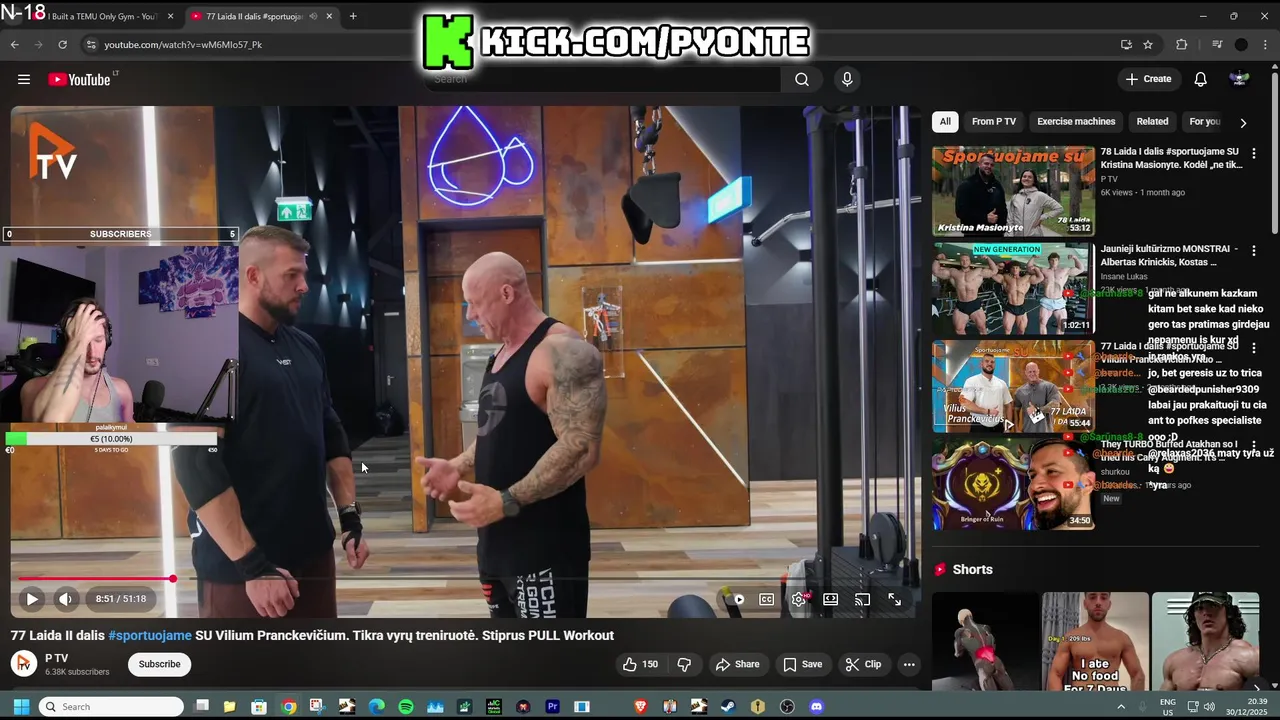Open options menu for TURBO Buffed Atakhan video
The image size is (1280, 720).
click(x=1253, y=446)
